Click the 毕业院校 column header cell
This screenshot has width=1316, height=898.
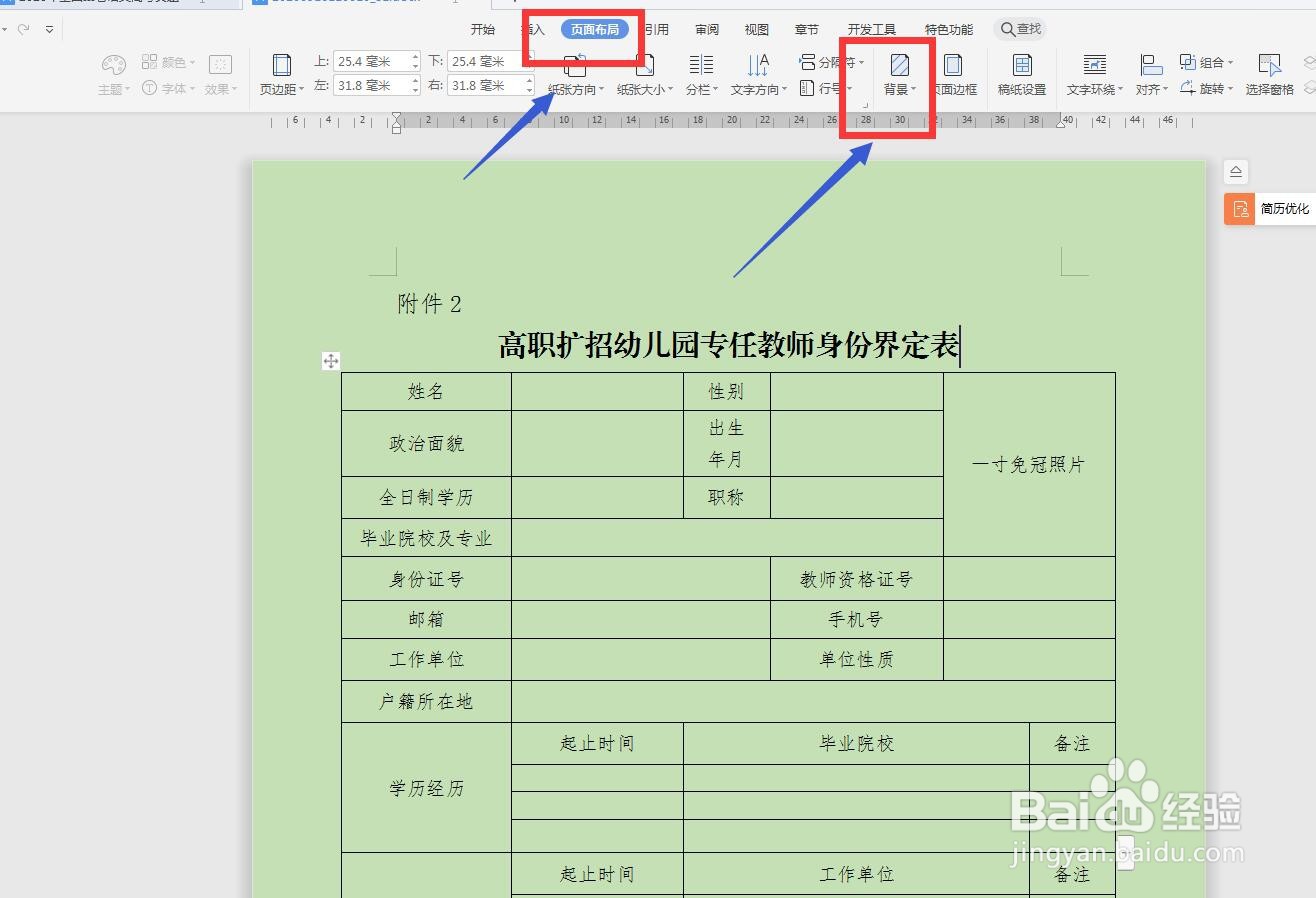pyautogui.click(x=857, y=744)
